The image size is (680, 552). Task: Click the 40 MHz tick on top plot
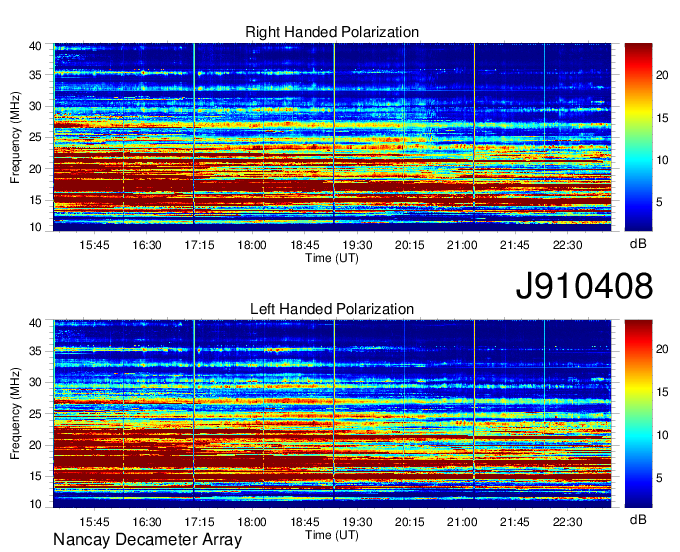click(35, 46)
